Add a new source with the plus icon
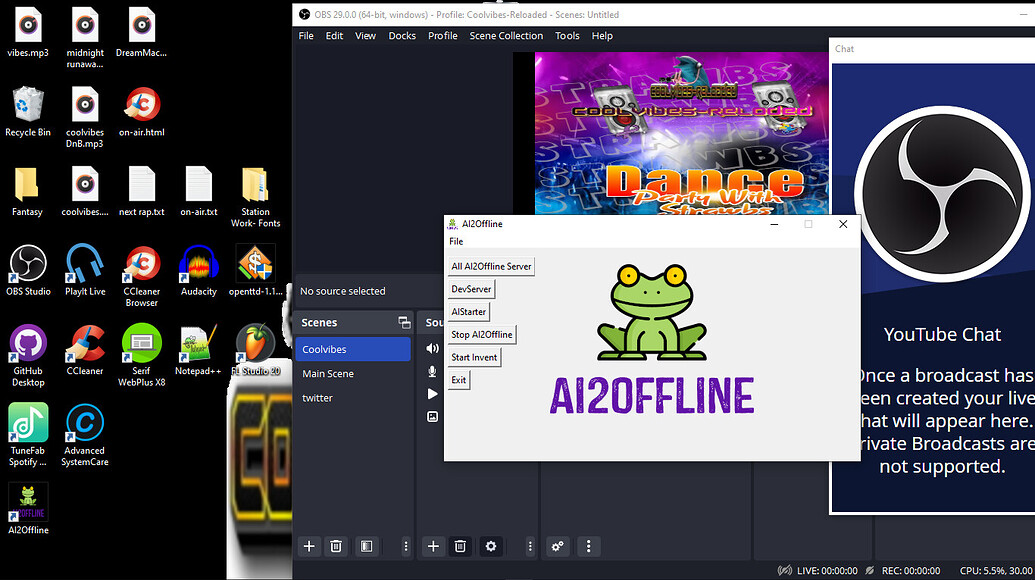The image size is (1035, 580). tap(433, 547)
